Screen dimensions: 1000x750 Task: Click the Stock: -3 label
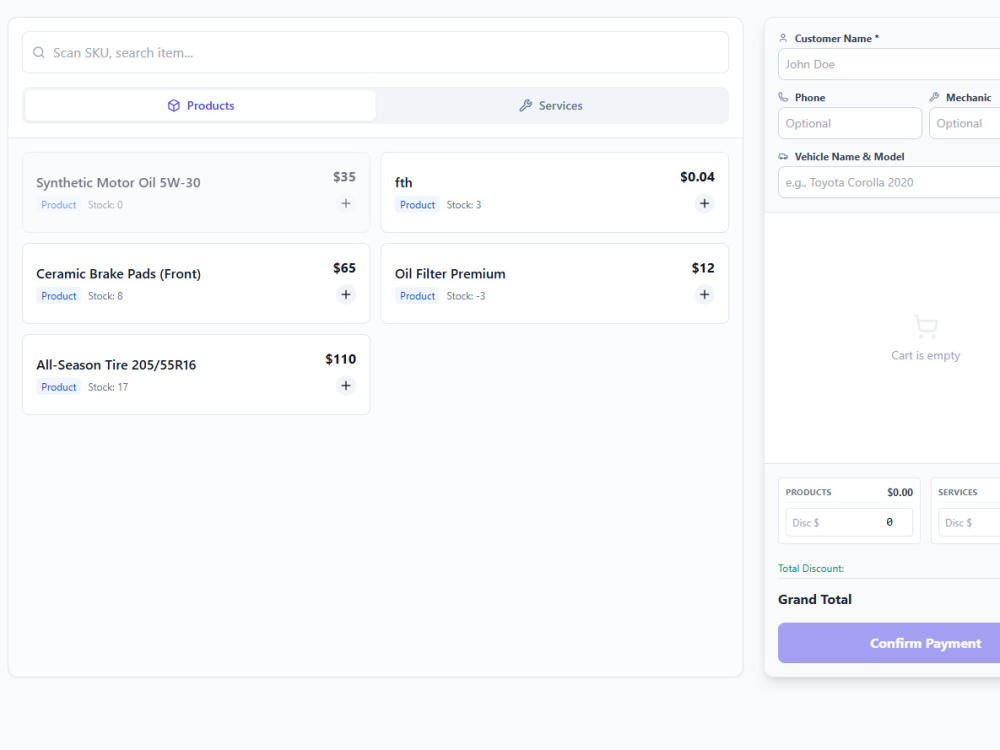pos(466,296)
